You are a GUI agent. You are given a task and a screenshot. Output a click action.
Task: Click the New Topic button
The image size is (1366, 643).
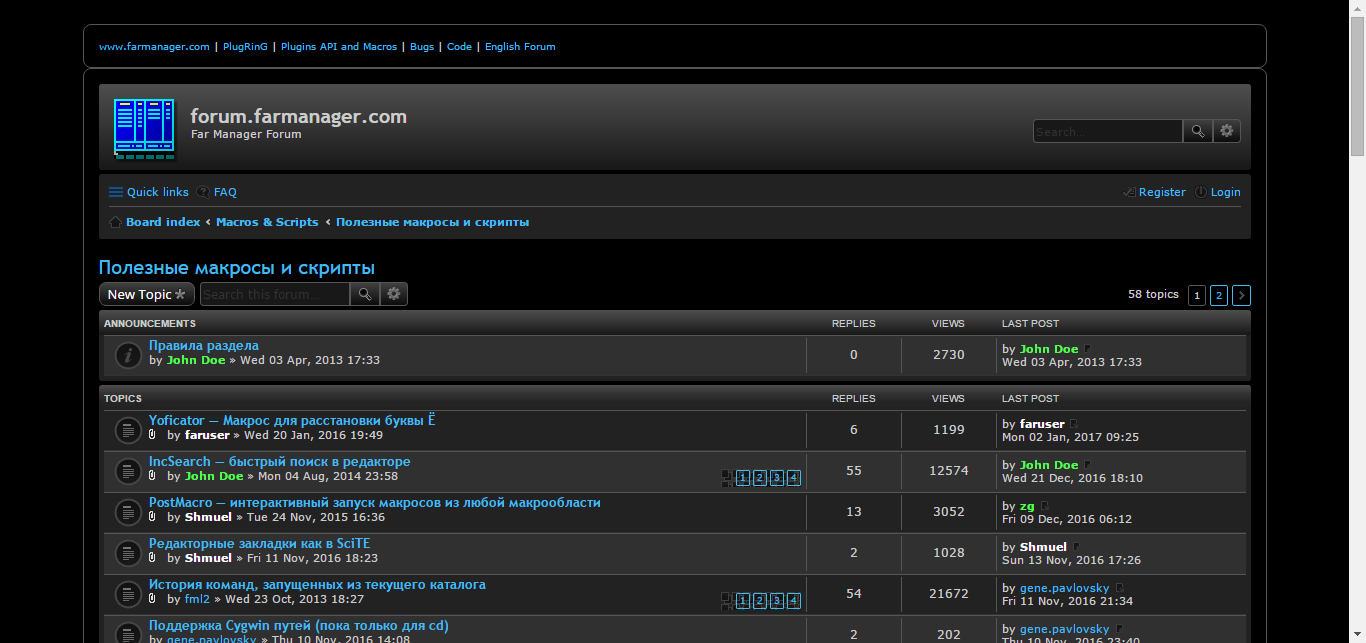[146, 294]
